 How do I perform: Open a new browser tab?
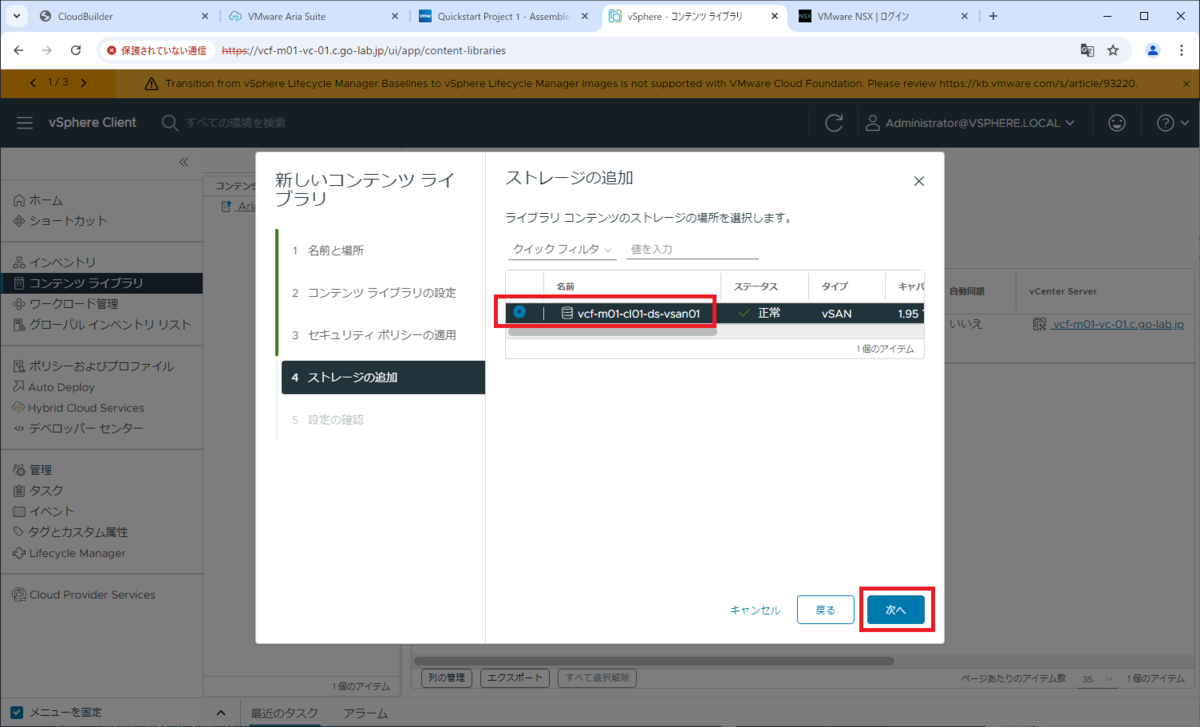[x=993, y=17]
